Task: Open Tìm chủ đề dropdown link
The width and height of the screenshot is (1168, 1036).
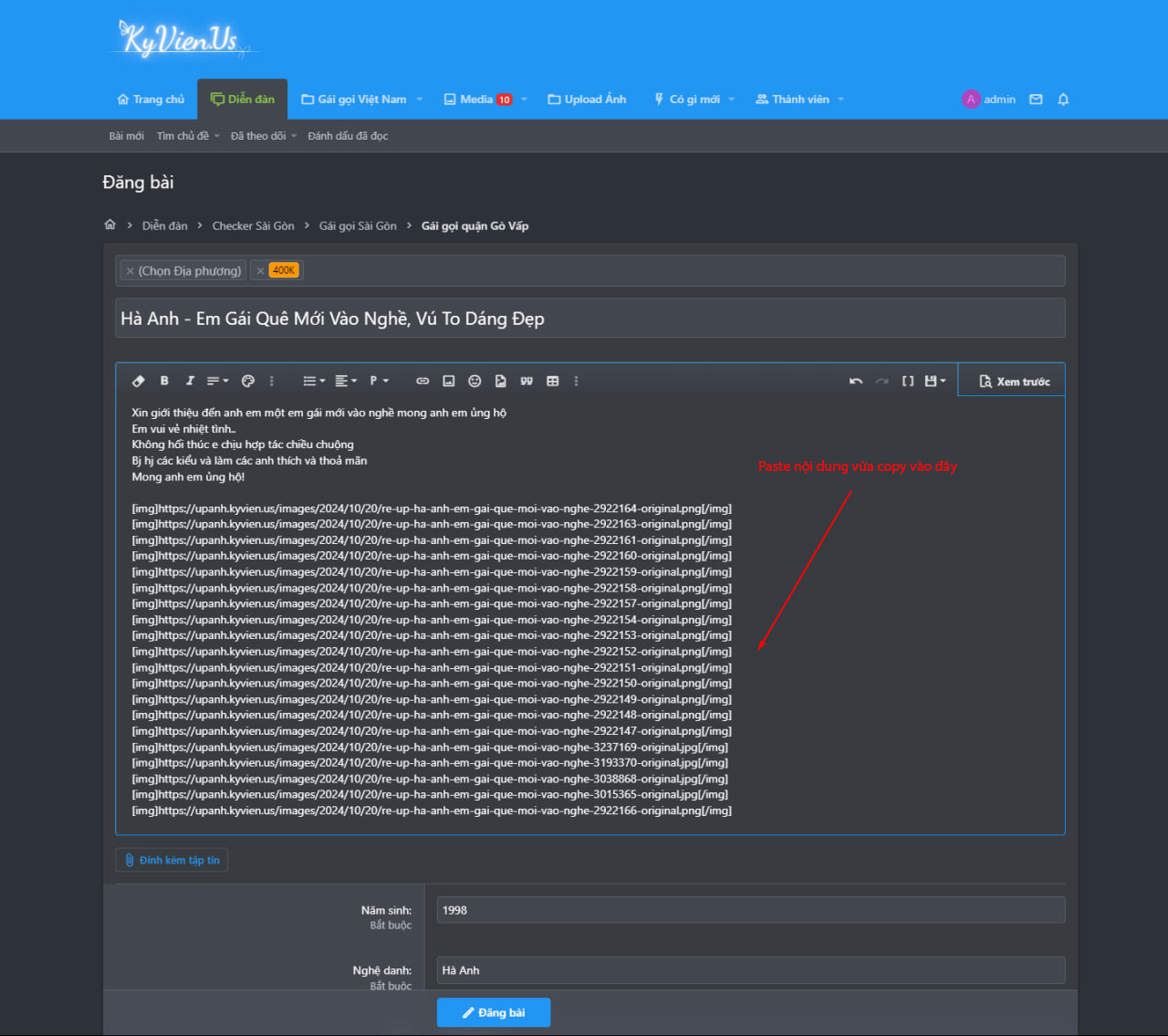Action: pyautogui.click(x=188, y=135)
